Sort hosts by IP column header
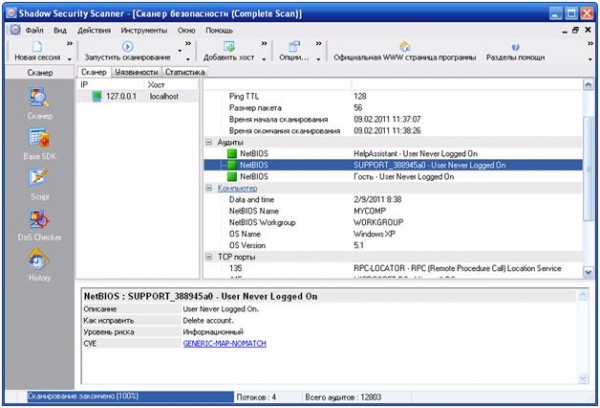Image resolution: width=600 pixels, height=408 pixels. click(x=111, y=85)
